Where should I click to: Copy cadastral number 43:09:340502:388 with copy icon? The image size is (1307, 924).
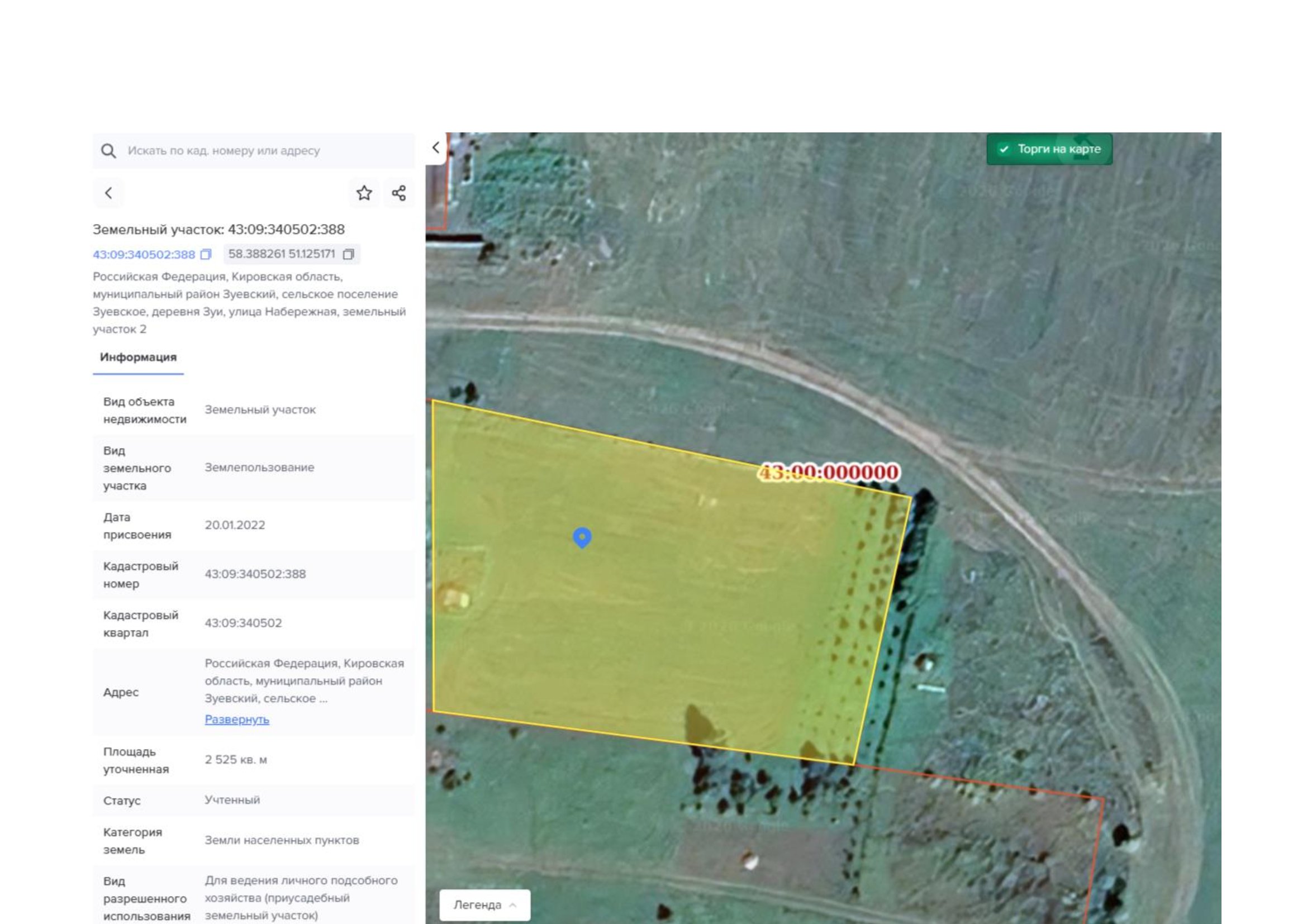(206, 254)
